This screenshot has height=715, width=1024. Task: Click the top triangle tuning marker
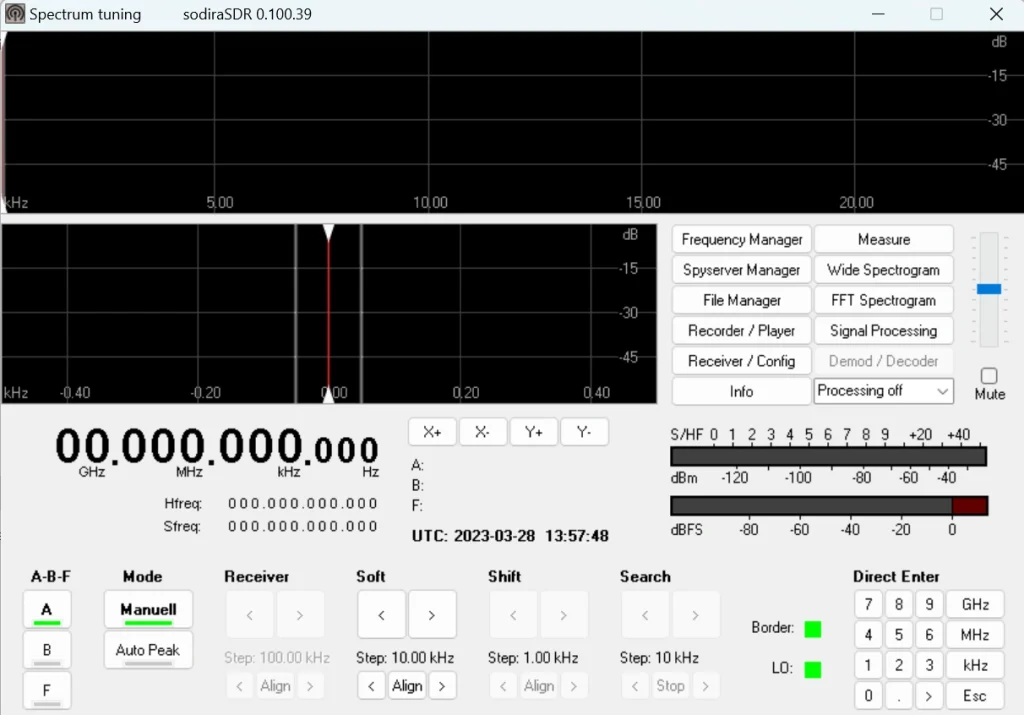pos(328,232)
